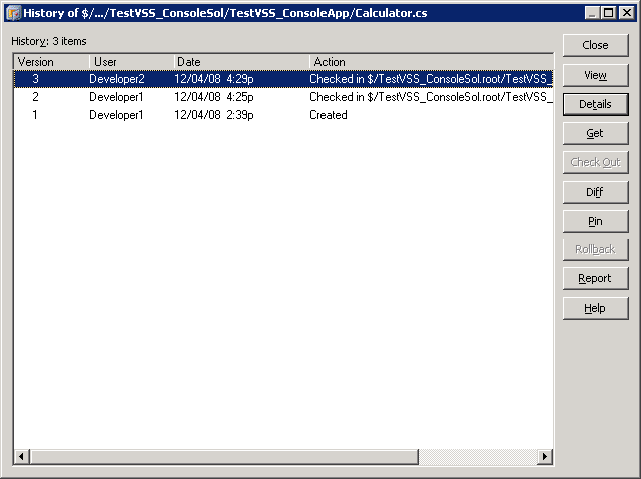
Task: Click the User column header
Action: click(x=132, y=62)
